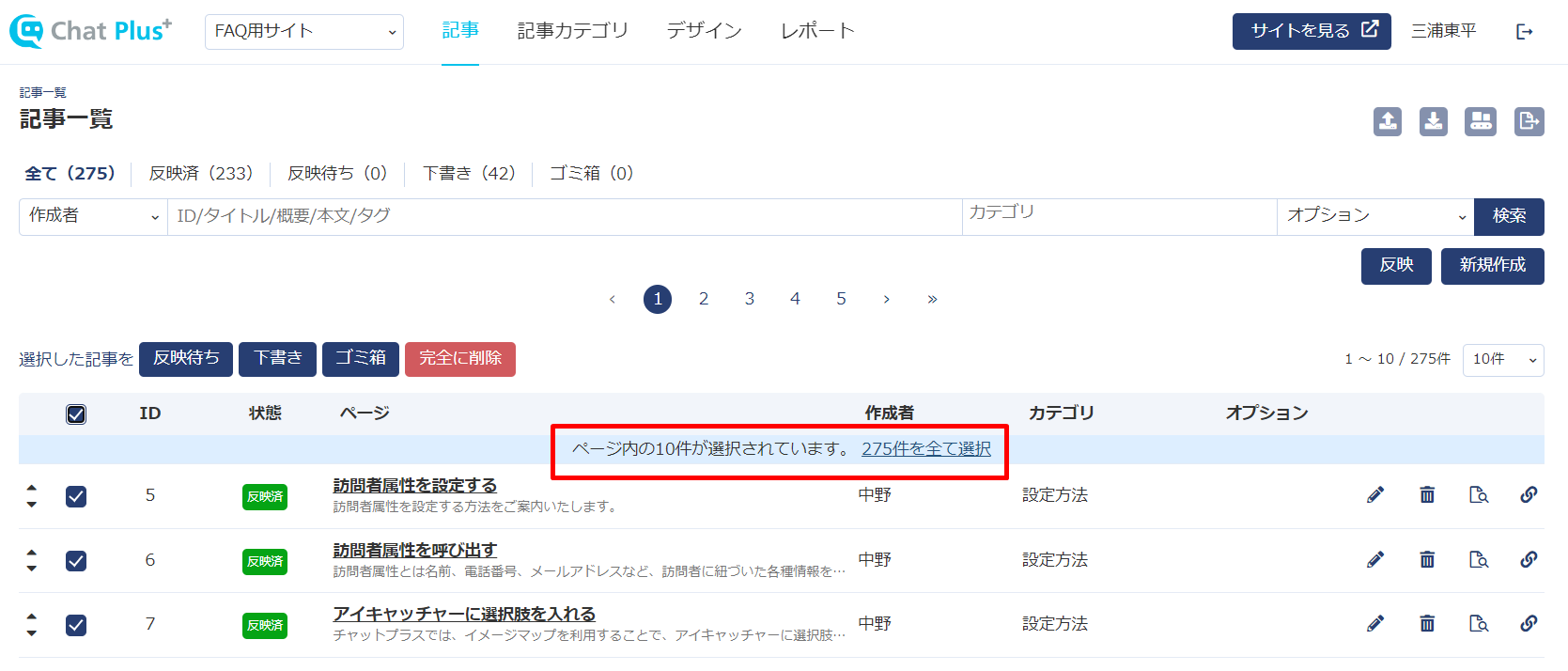Click the upload icon at top right
This screenshot has width=1568, height=671.
pyautogui.click(x=1388, y=121)
